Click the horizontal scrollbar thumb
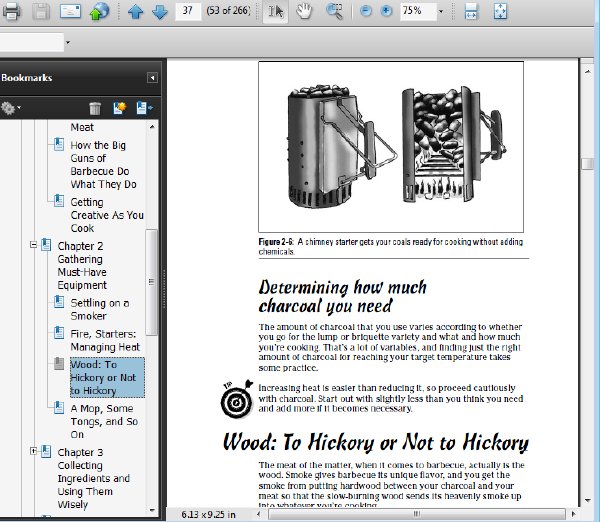Viewport: 600px width, 522px height. (x=417, y=514)
